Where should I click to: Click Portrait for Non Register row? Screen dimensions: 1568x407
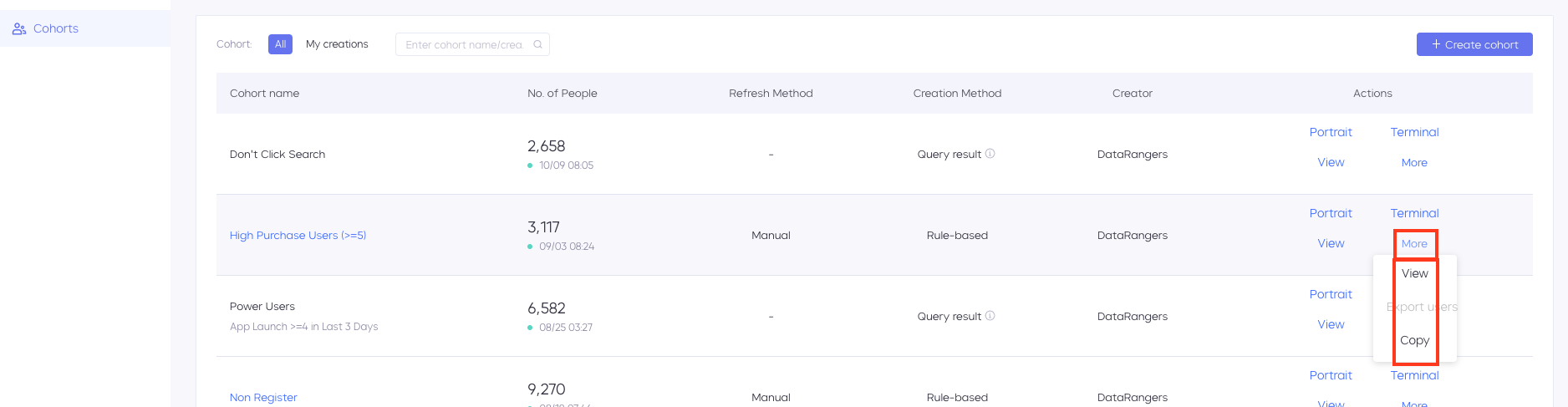pyautogui.click(x=1331, y=375)
